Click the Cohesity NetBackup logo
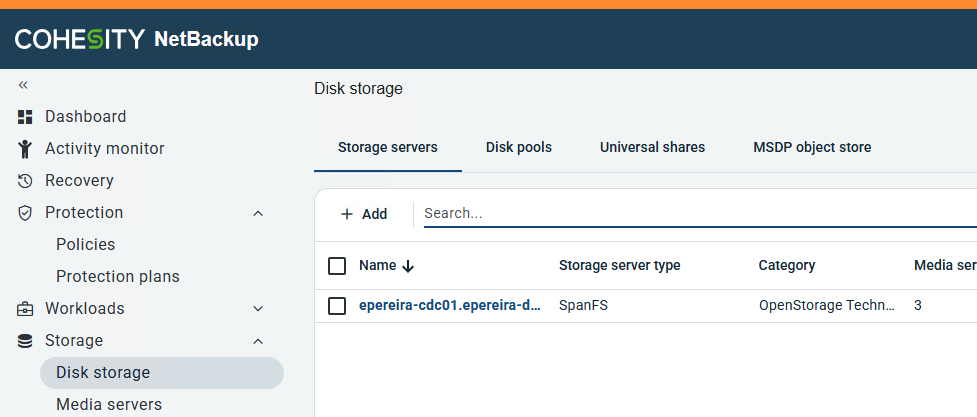 [x=136, y=40]
